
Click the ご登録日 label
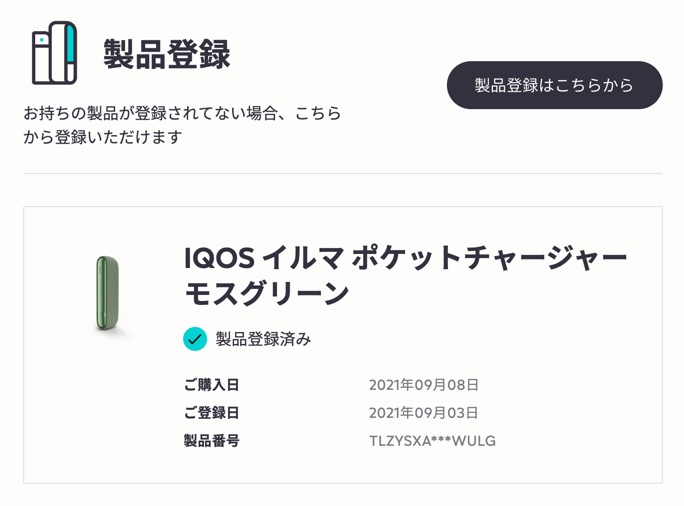click(x=211, y=413)
